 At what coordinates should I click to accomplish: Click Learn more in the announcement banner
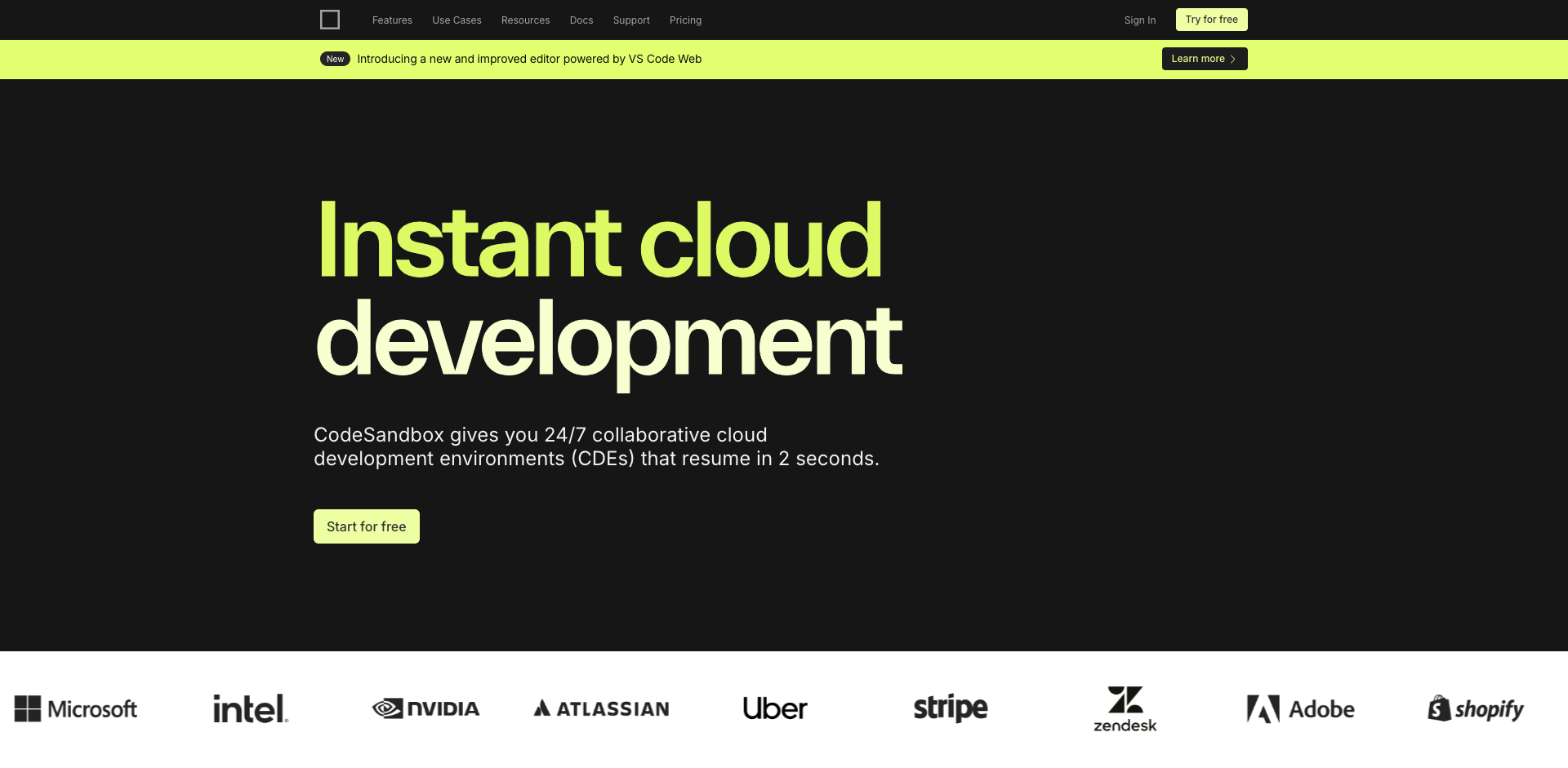[x=1204, y=59]
